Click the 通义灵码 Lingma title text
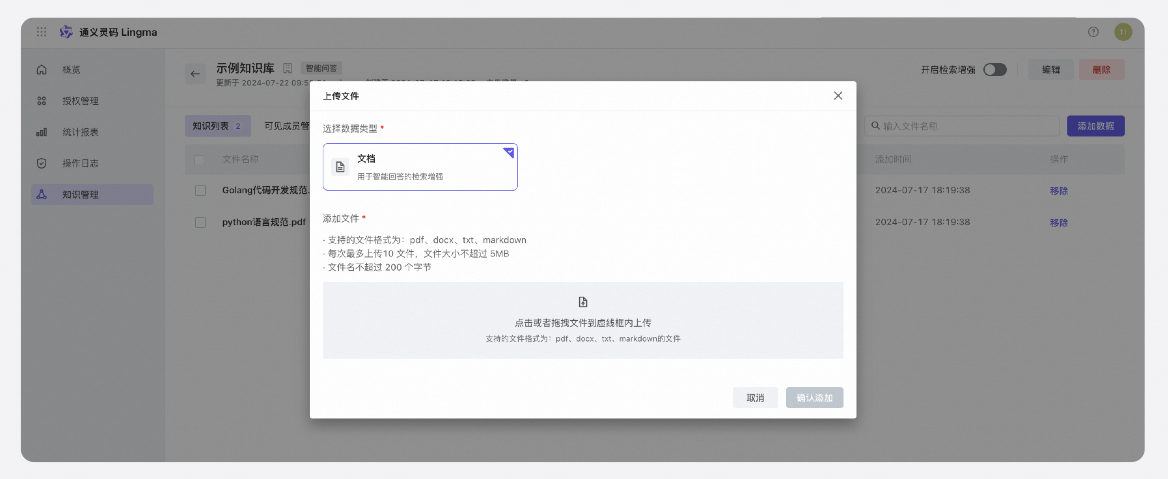The height and width of the screenshot is (479, 1168). (x=118, y=32)
